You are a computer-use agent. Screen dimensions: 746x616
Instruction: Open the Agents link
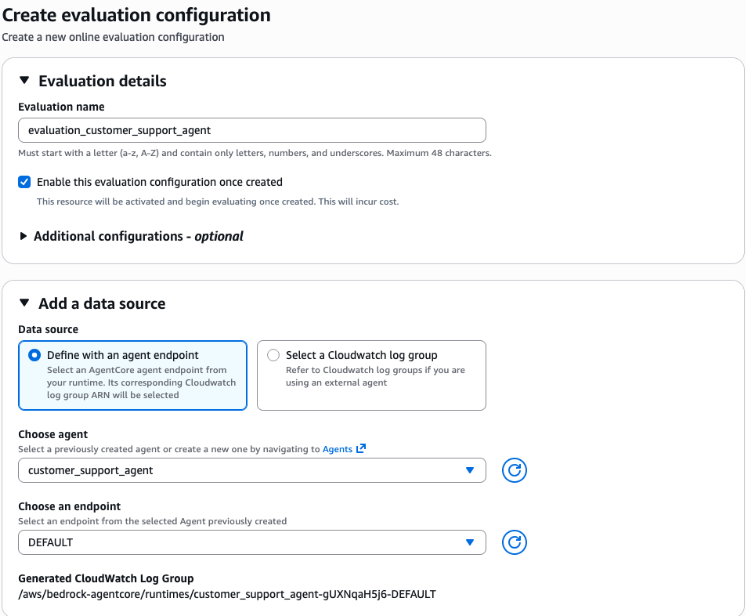tap(337, 449)
